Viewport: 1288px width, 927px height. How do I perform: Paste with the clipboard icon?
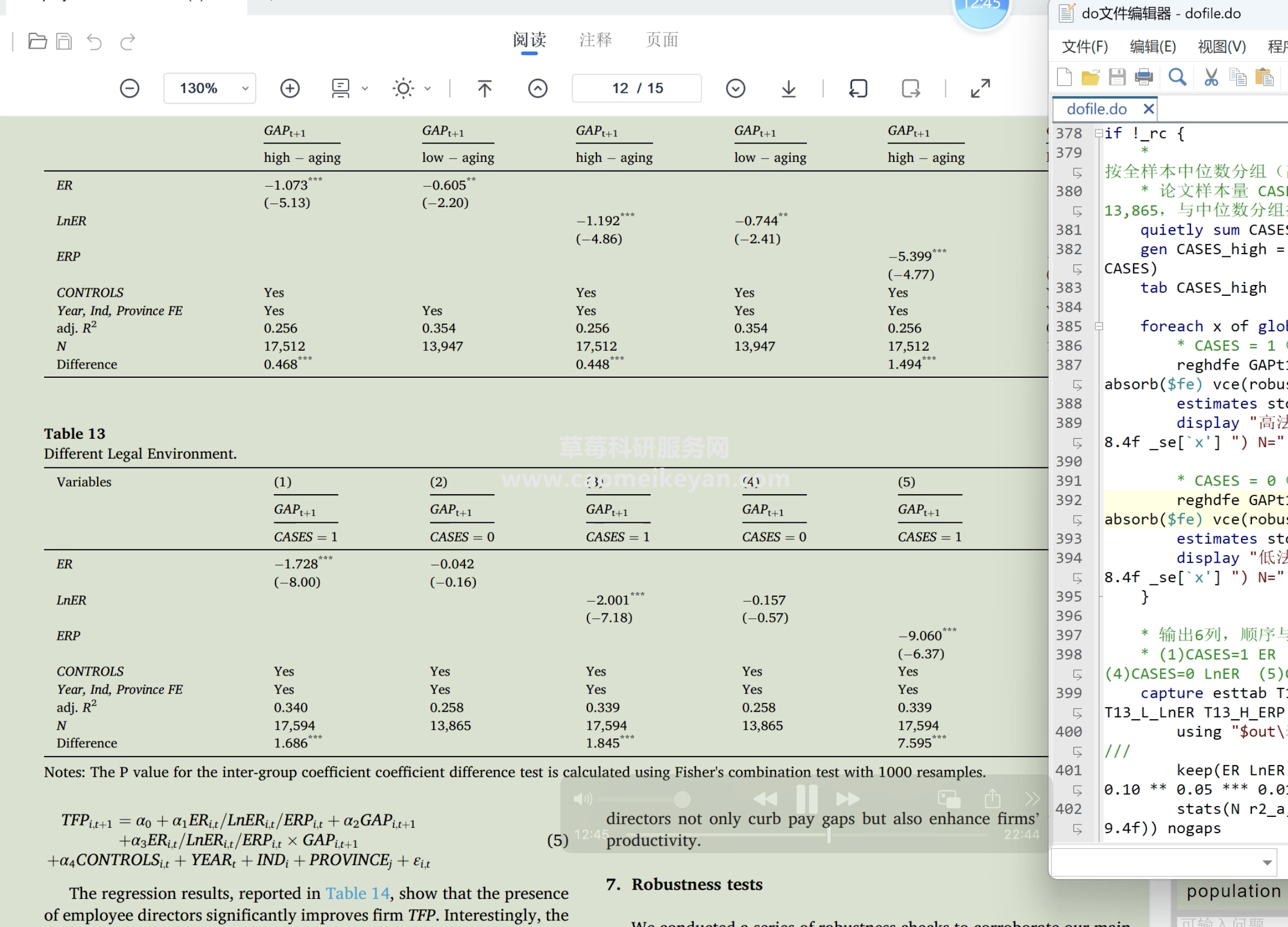tap(1264, 77)
